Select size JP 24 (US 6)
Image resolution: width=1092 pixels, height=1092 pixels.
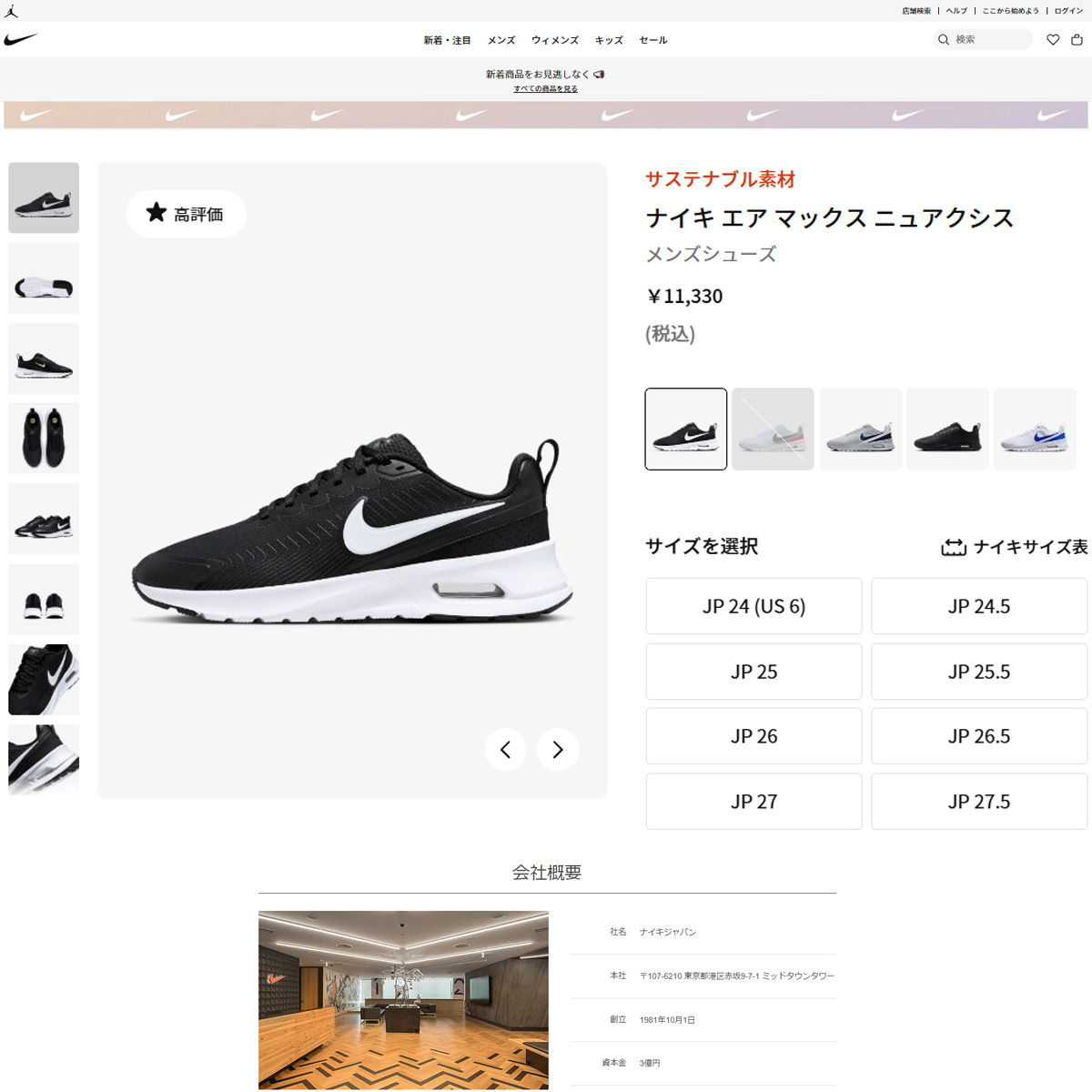click(753, 606)
